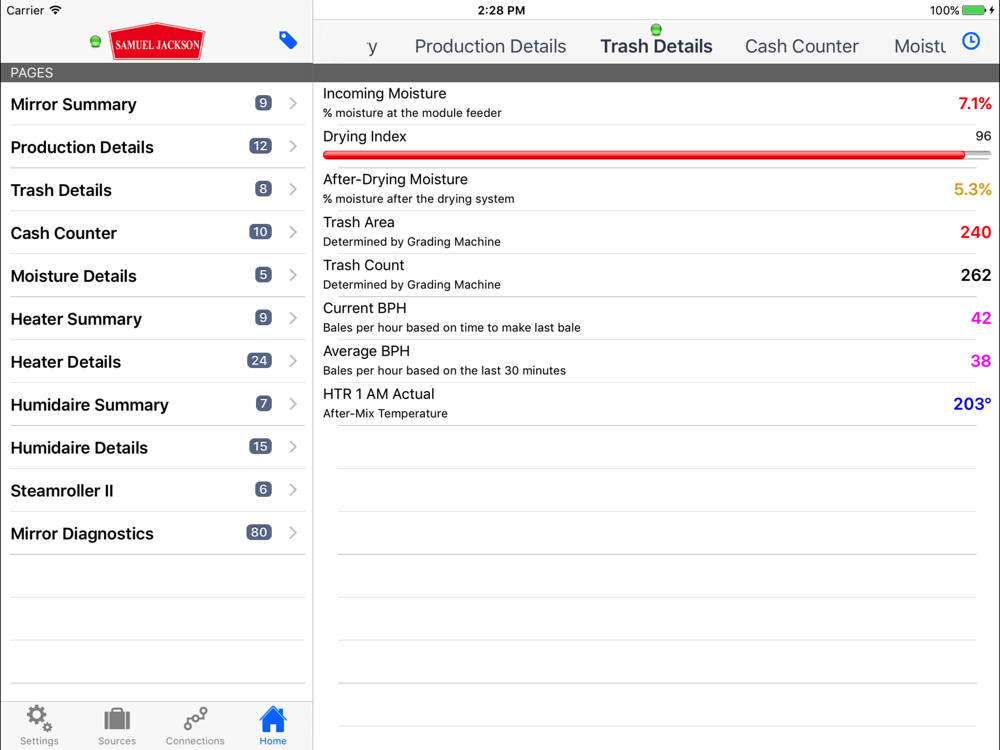Tap the 7.1% incoming moisture value
The image size is (1000, 750).
[974, 103]
